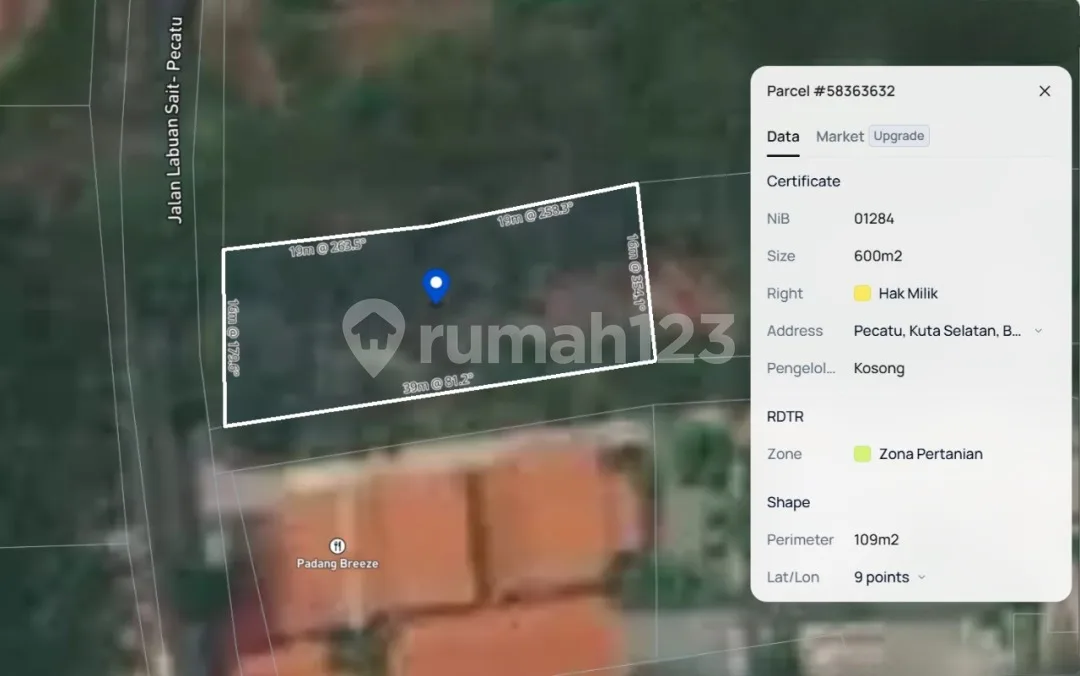Click the Jalan Labuan Sait - Pecatu road label

tap(174, 120)
